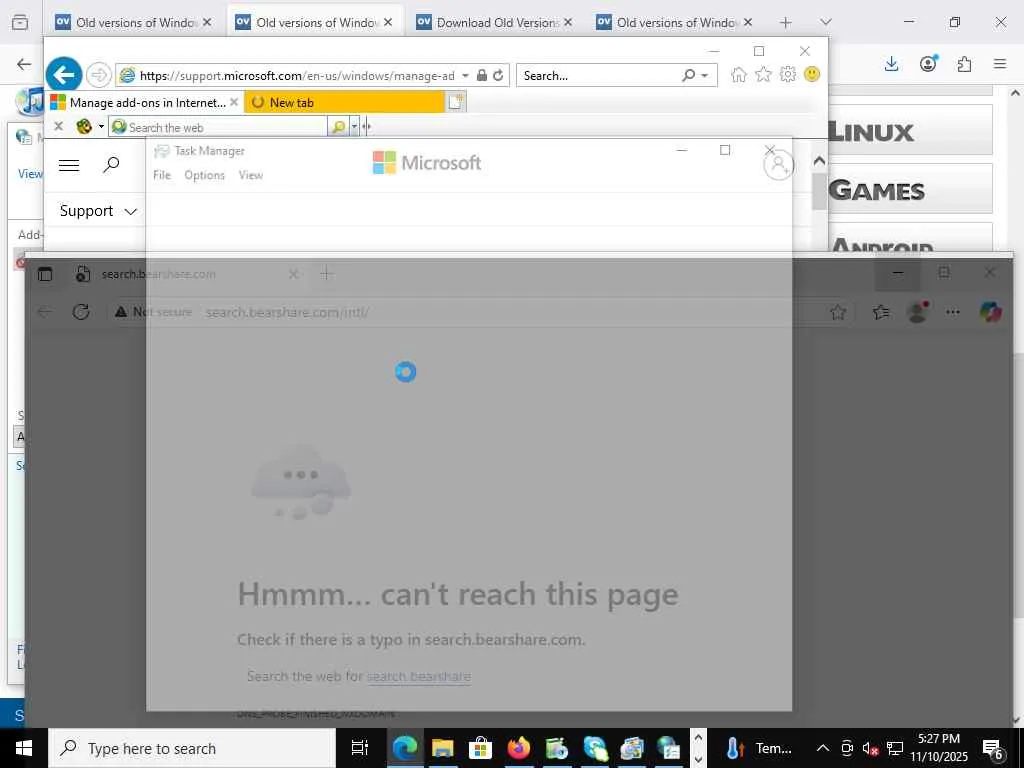Open Firefox extensions puzzle icon

(x=964, y=64)
